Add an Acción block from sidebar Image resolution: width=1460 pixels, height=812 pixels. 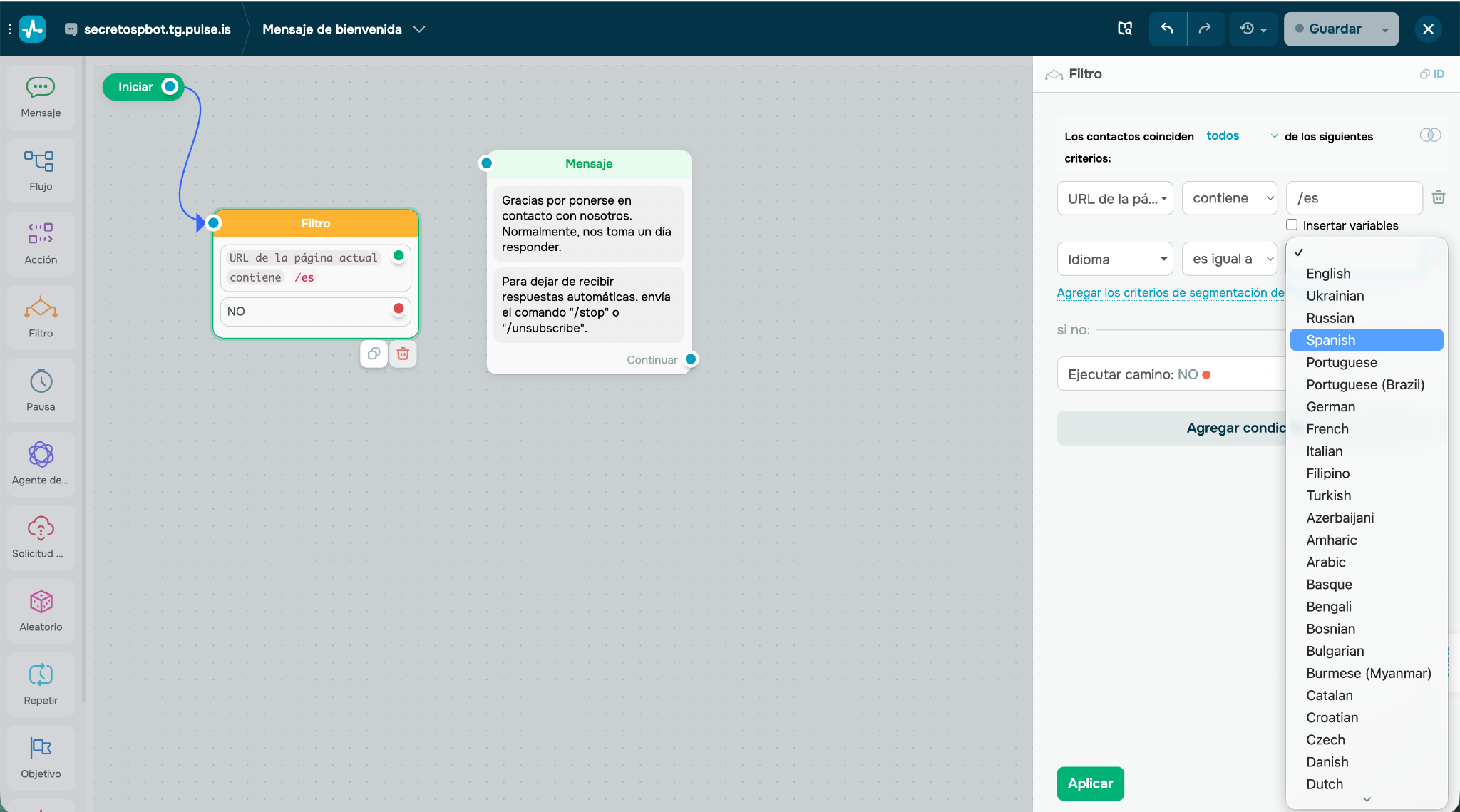click(41, 245)
